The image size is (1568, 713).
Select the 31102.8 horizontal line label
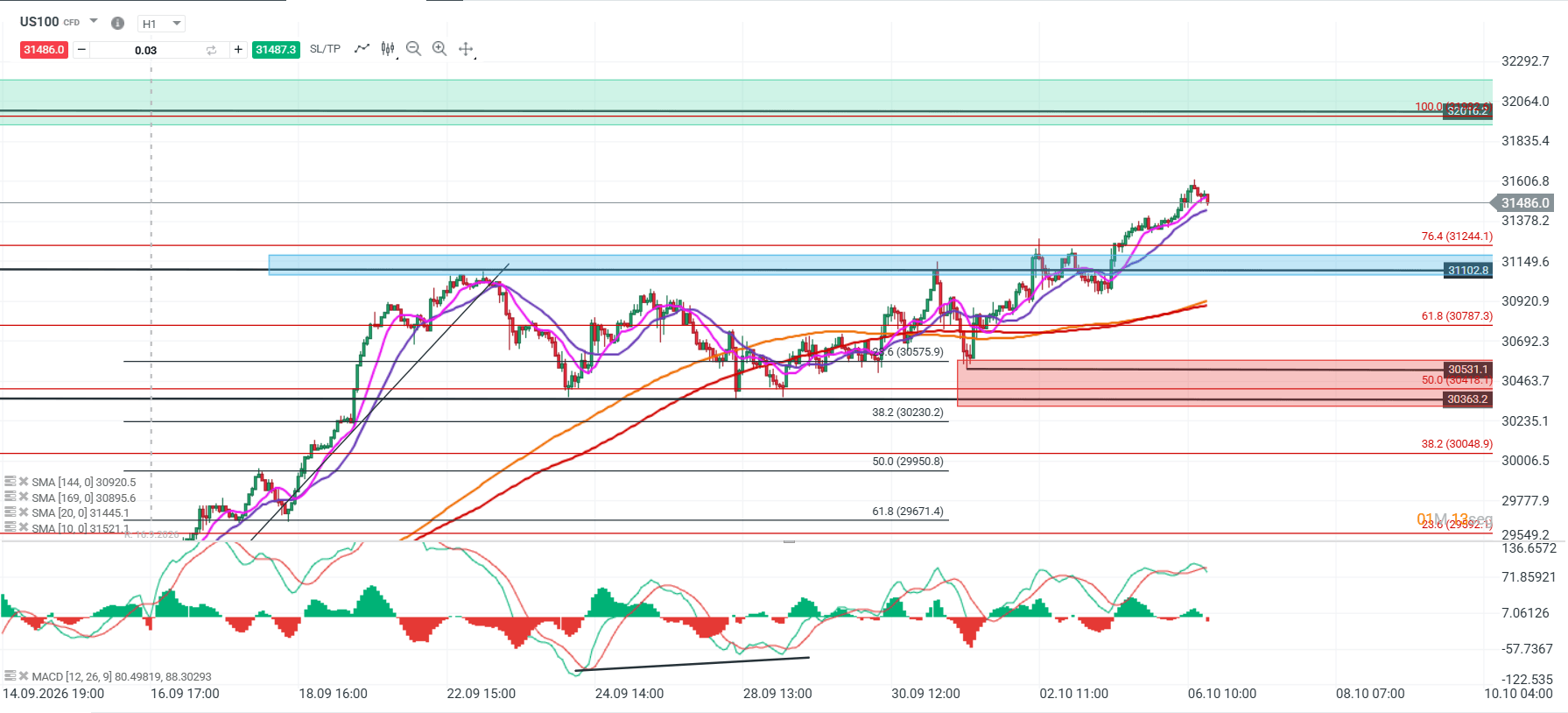point(1468,271)
